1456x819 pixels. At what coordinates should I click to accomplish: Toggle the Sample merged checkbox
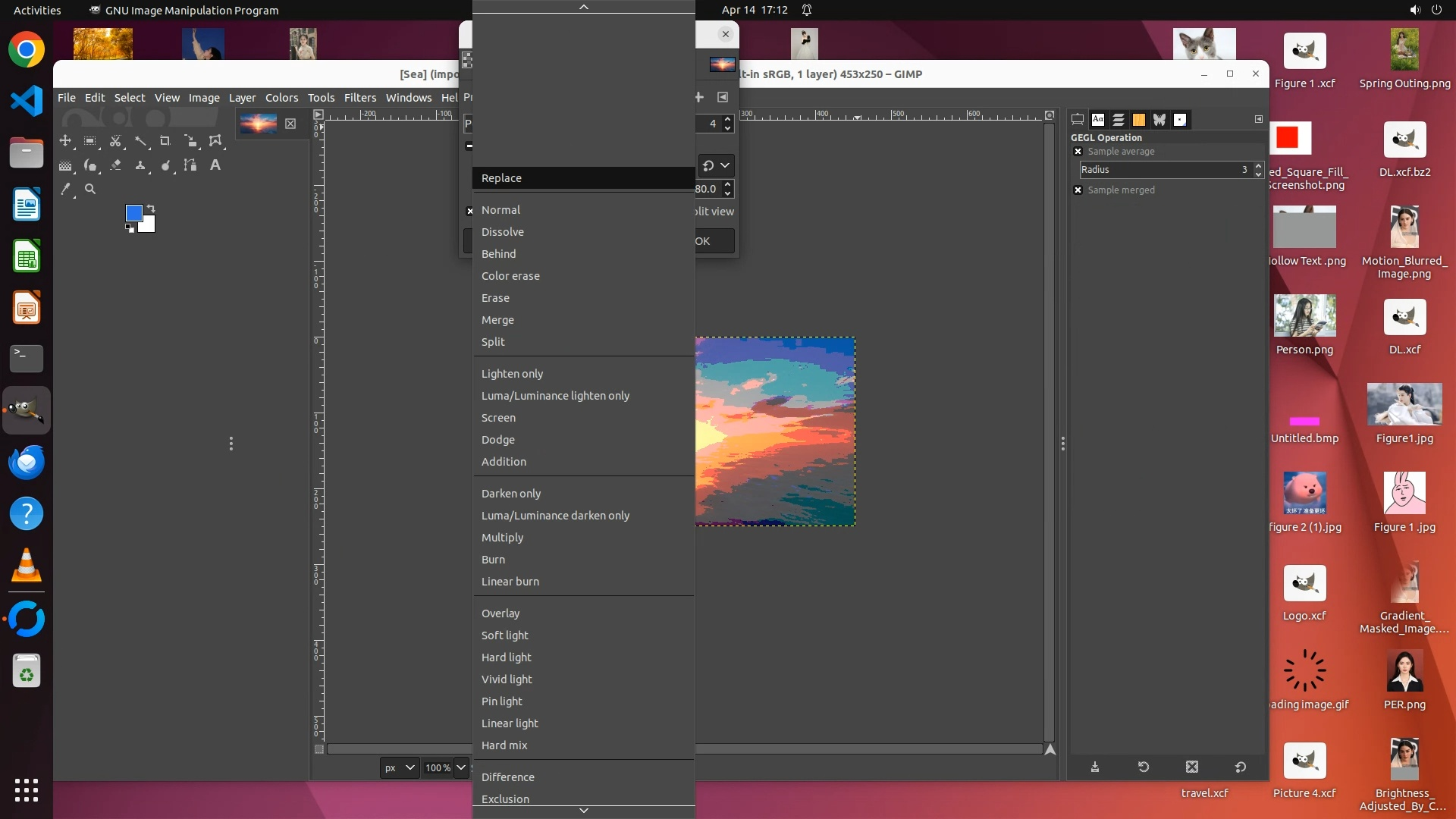pos(1078,190)
